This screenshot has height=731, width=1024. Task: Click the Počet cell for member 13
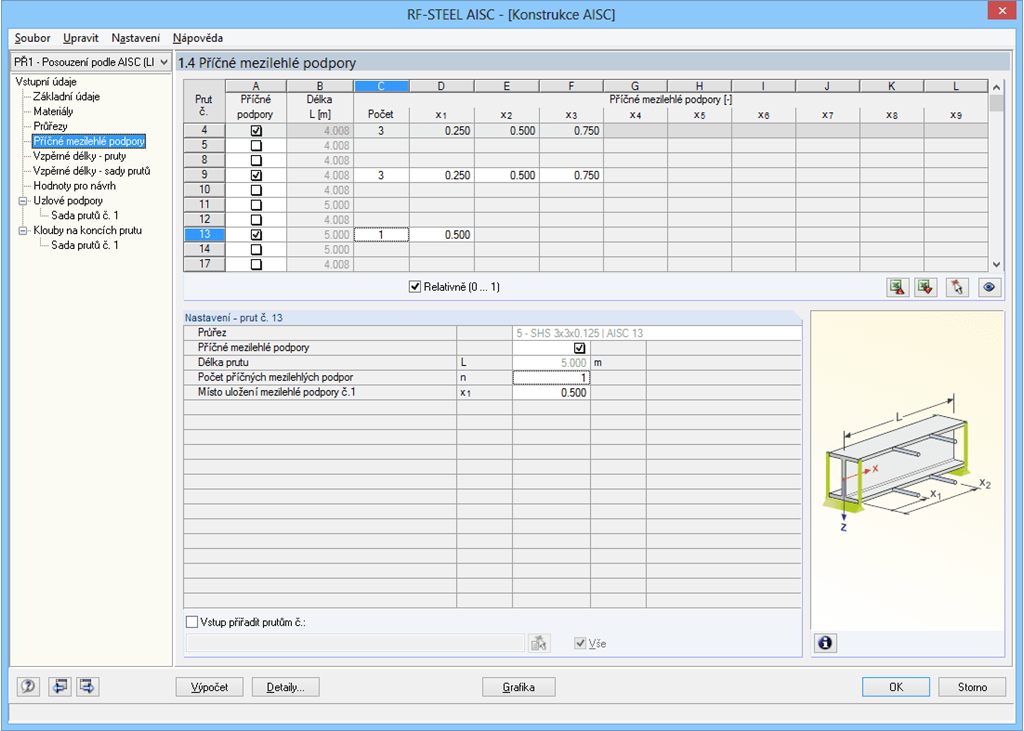381,235
